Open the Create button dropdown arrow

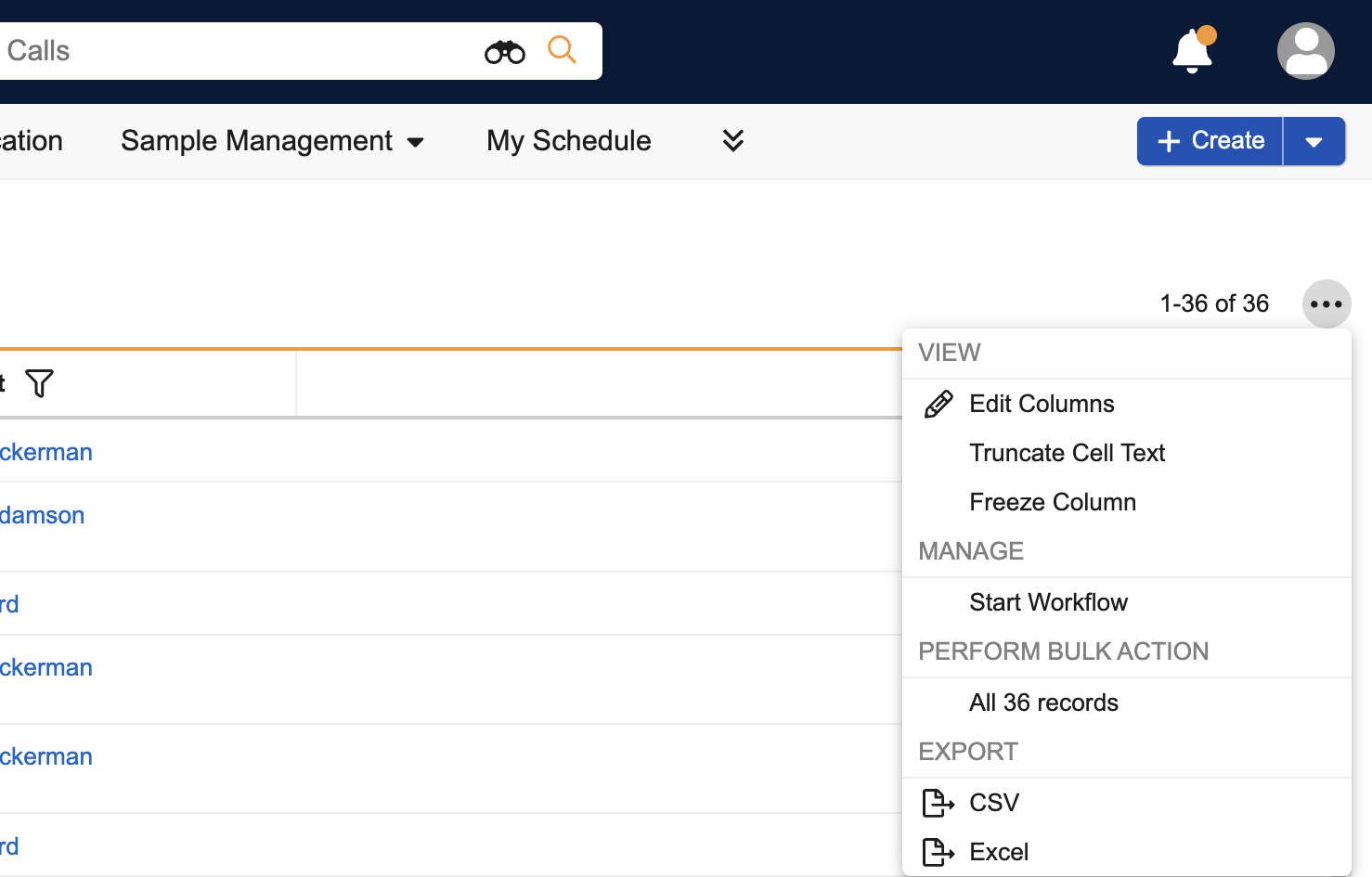(1314, 142)
